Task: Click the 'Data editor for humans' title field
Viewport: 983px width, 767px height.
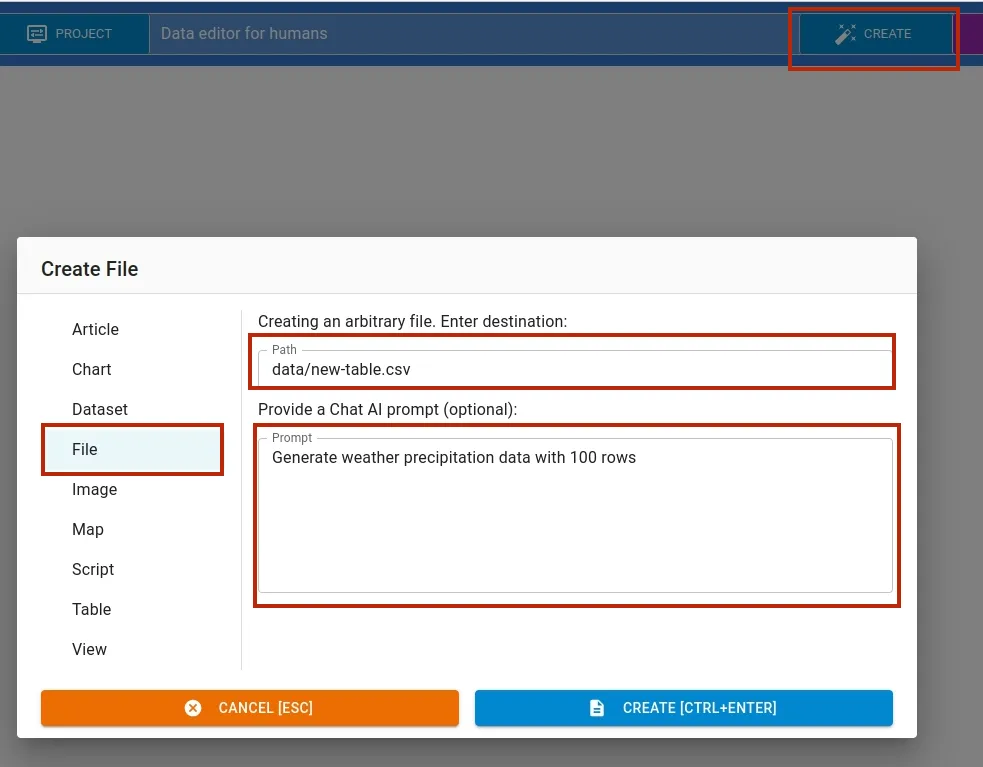Action: tap(470, 34)
